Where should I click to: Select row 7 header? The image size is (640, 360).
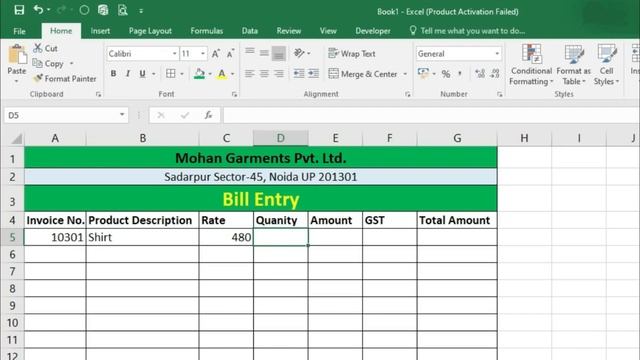(x=12, y=271)
